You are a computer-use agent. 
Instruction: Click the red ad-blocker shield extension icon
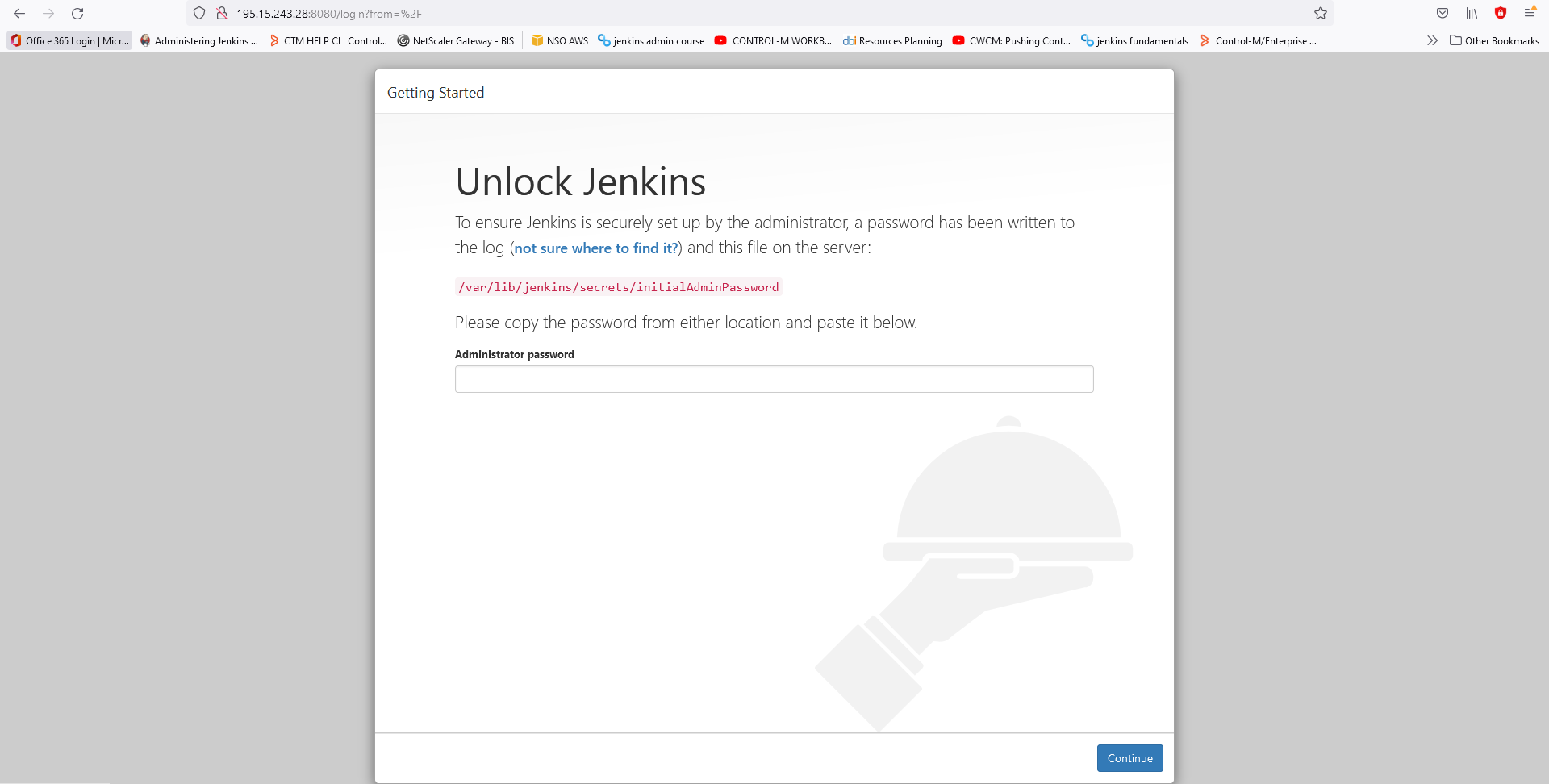(1501, 14)
